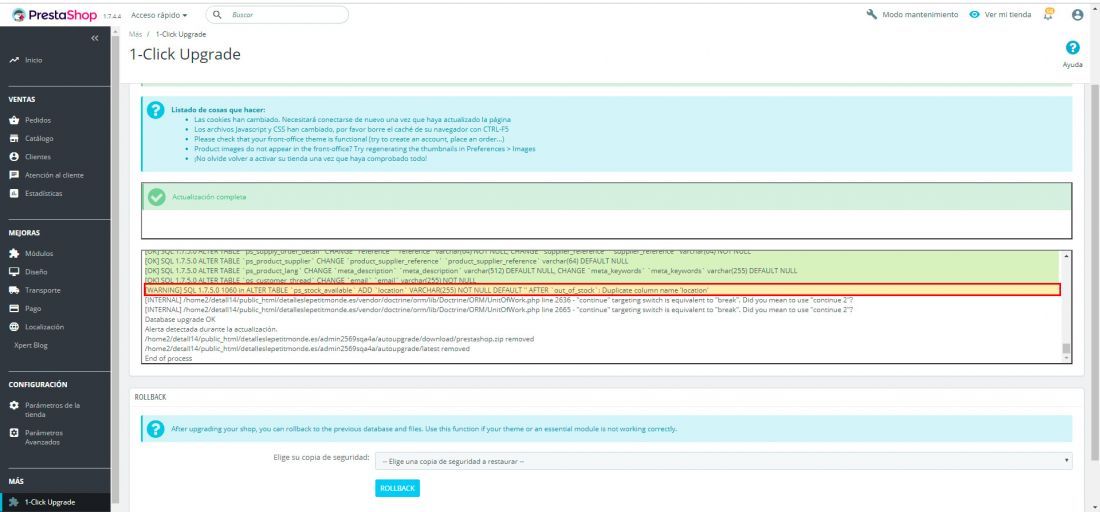The width and height of the screenshot is (1100, 512).
Task: Open notifications bell icon
Action: (x=1049, y=14)
